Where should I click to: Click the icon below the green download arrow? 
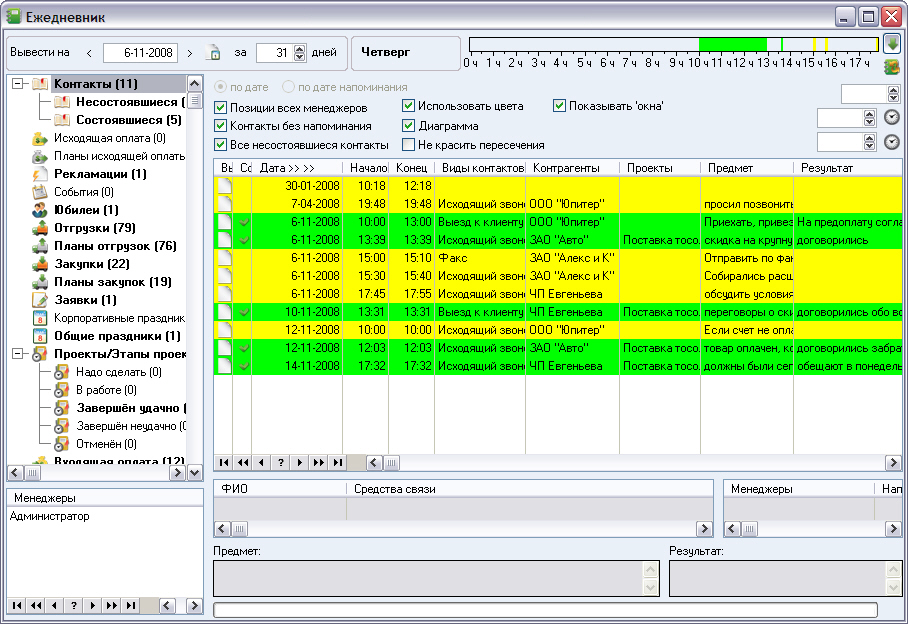click(892, 67)
